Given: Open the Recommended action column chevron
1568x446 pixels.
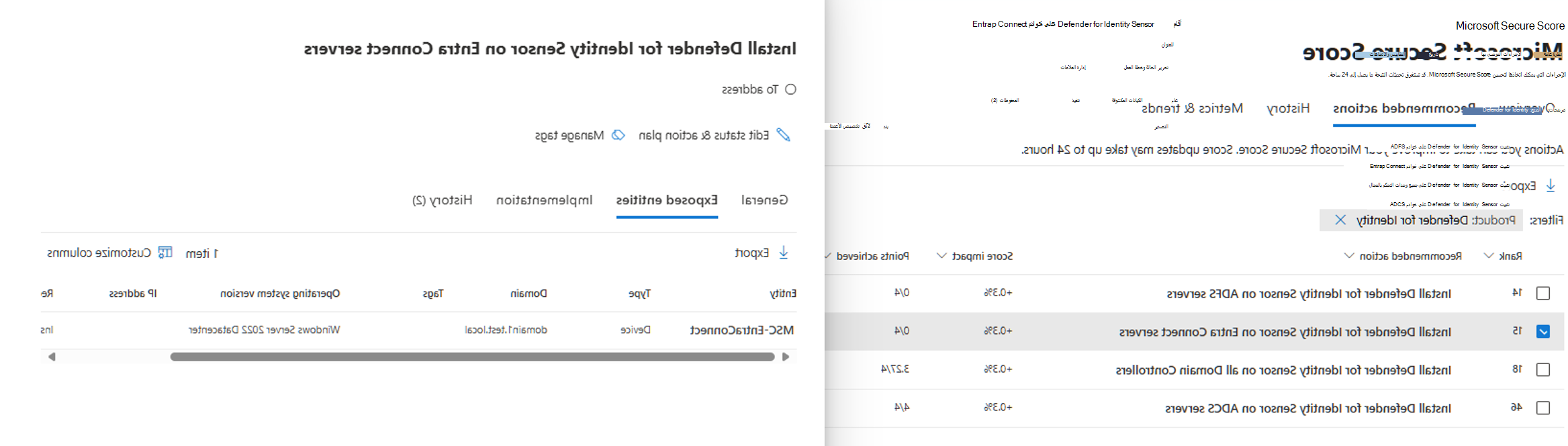Looking at the screenshot, I should tap(1349, 256).
